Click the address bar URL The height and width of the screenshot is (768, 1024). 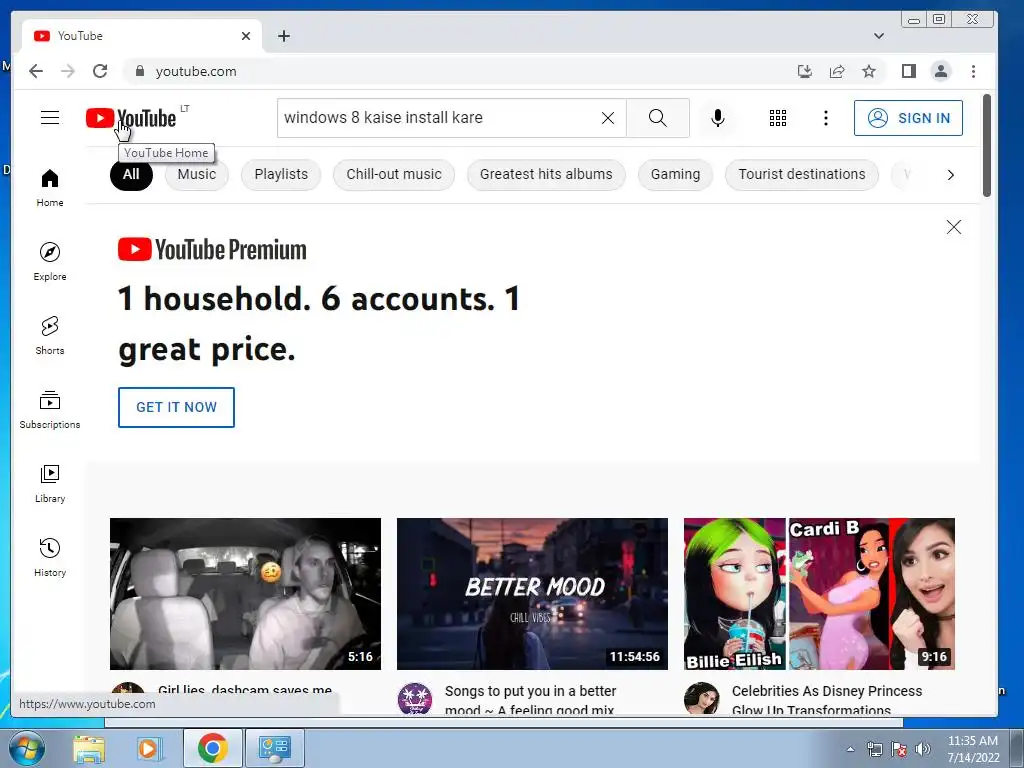click(196, 71)
